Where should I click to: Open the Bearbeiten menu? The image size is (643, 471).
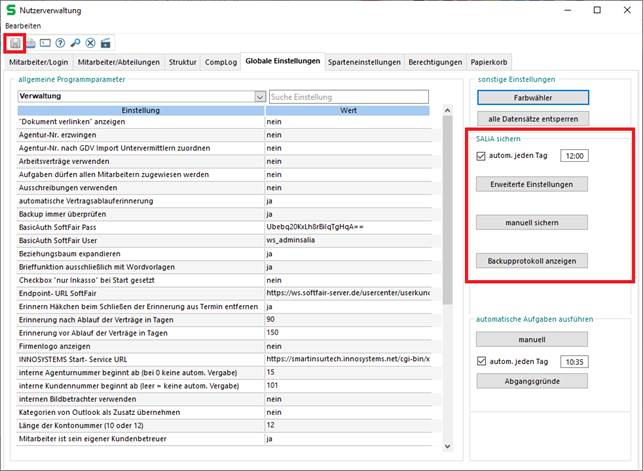point(24,25)
